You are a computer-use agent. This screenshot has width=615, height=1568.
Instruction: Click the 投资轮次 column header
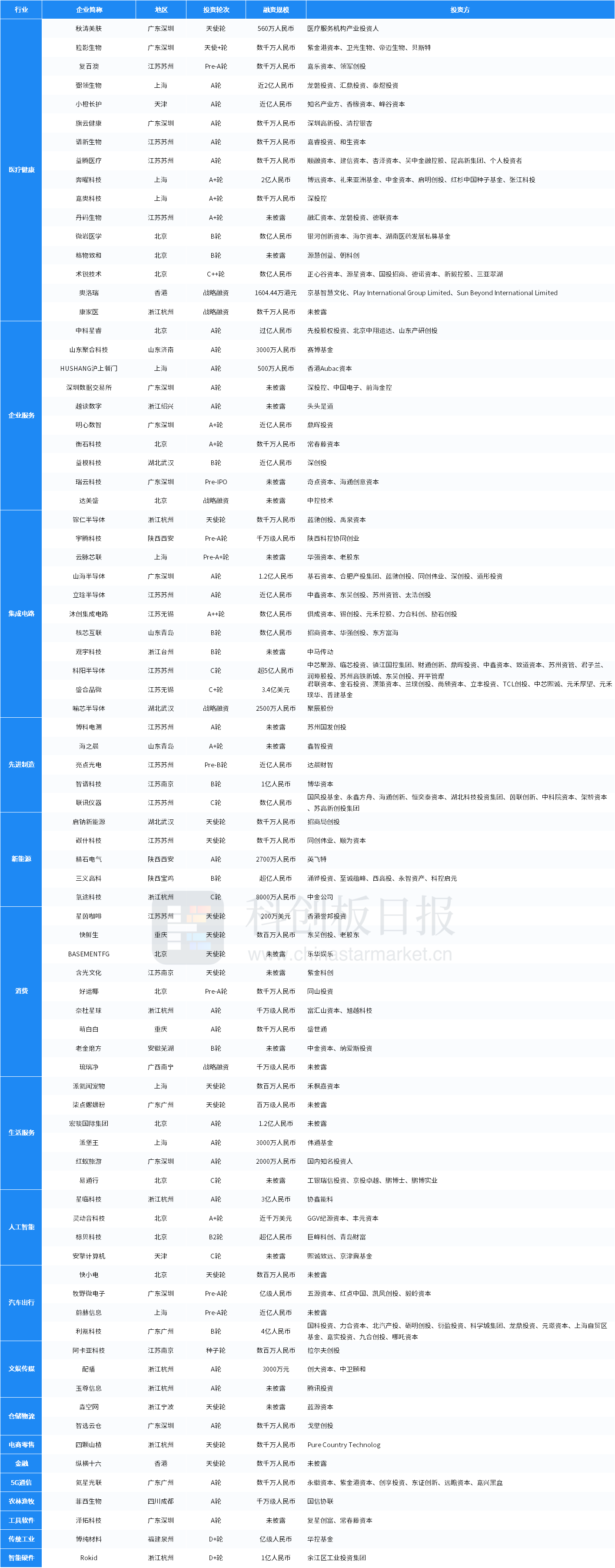coord(216,10)
